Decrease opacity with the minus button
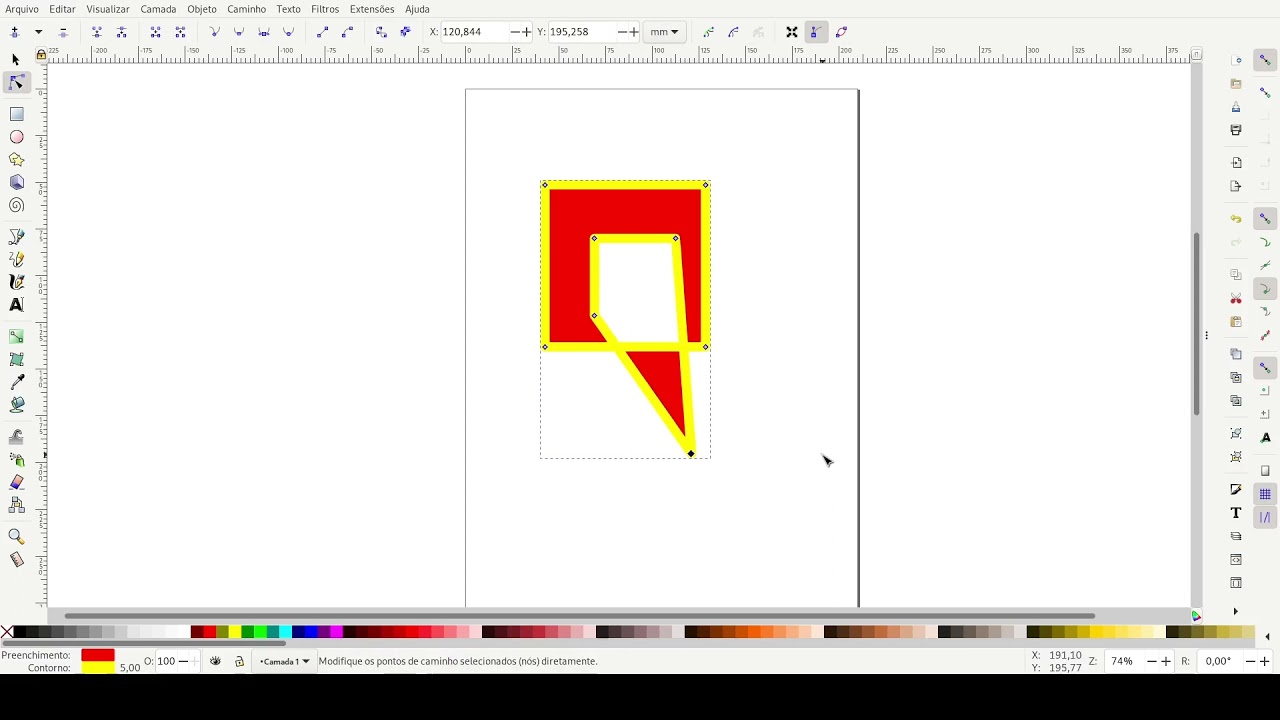The width and height of the screenshot is (1280, 720). [183, 661]
